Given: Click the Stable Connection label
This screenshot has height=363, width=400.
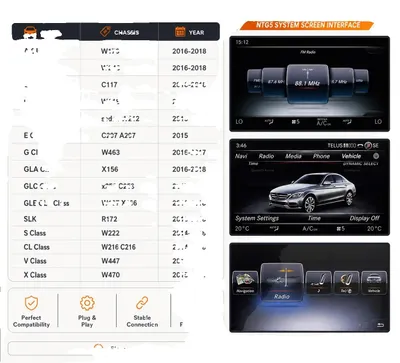Looking at the screenshot, I should (142, 321).
